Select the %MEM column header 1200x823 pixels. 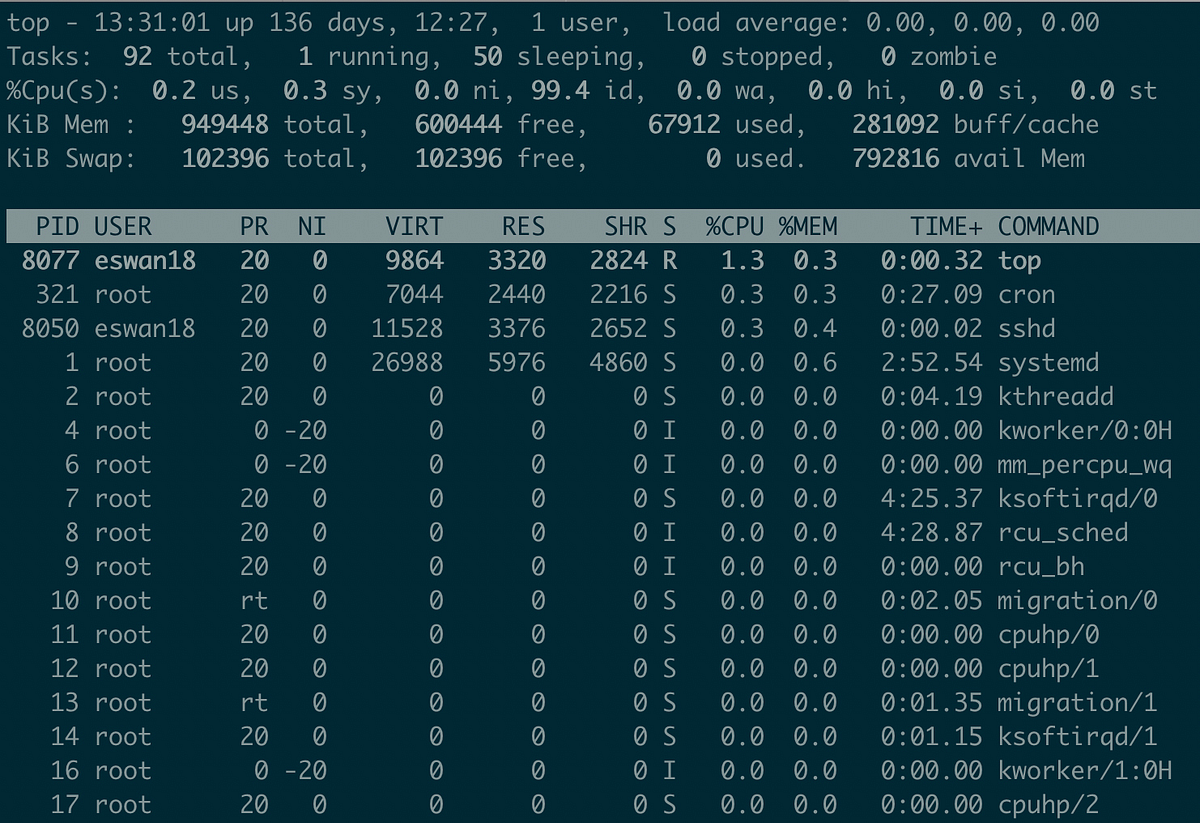(808, 226)
